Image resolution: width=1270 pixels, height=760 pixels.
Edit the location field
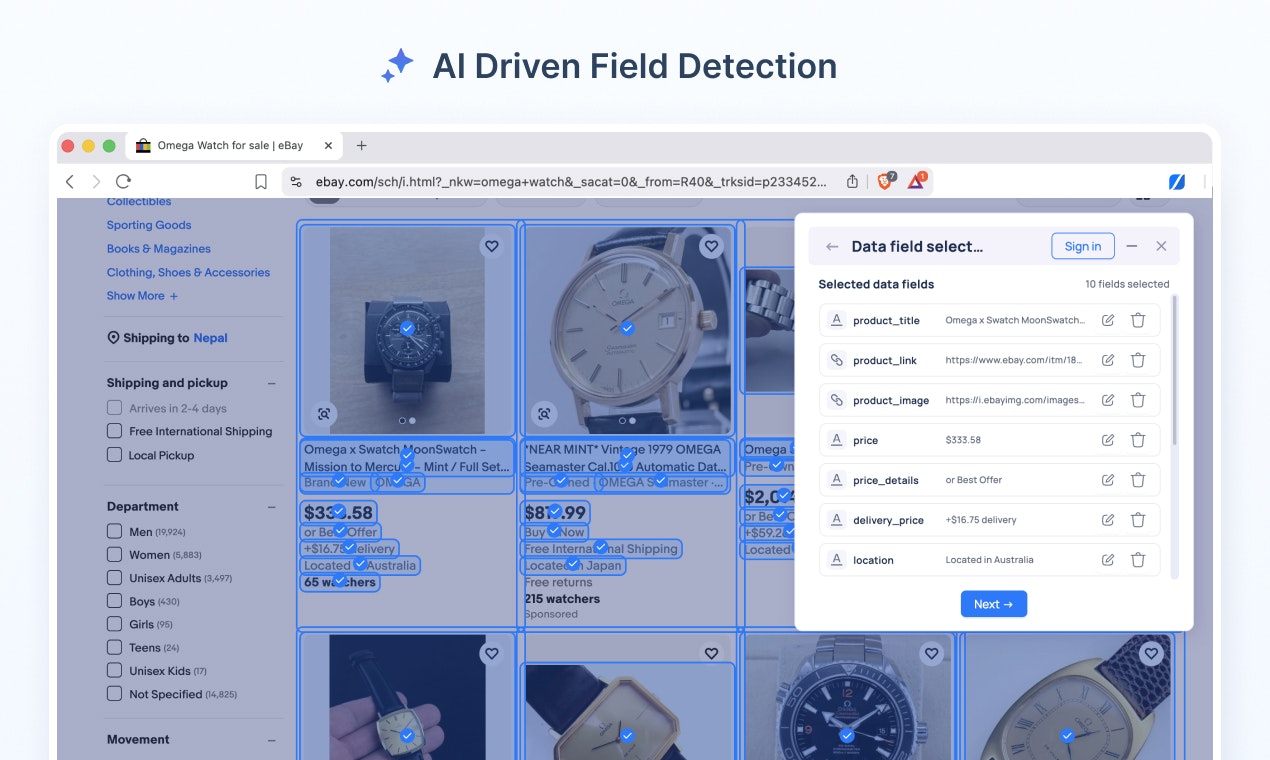pyautogui.click(x=1108, y=560)
